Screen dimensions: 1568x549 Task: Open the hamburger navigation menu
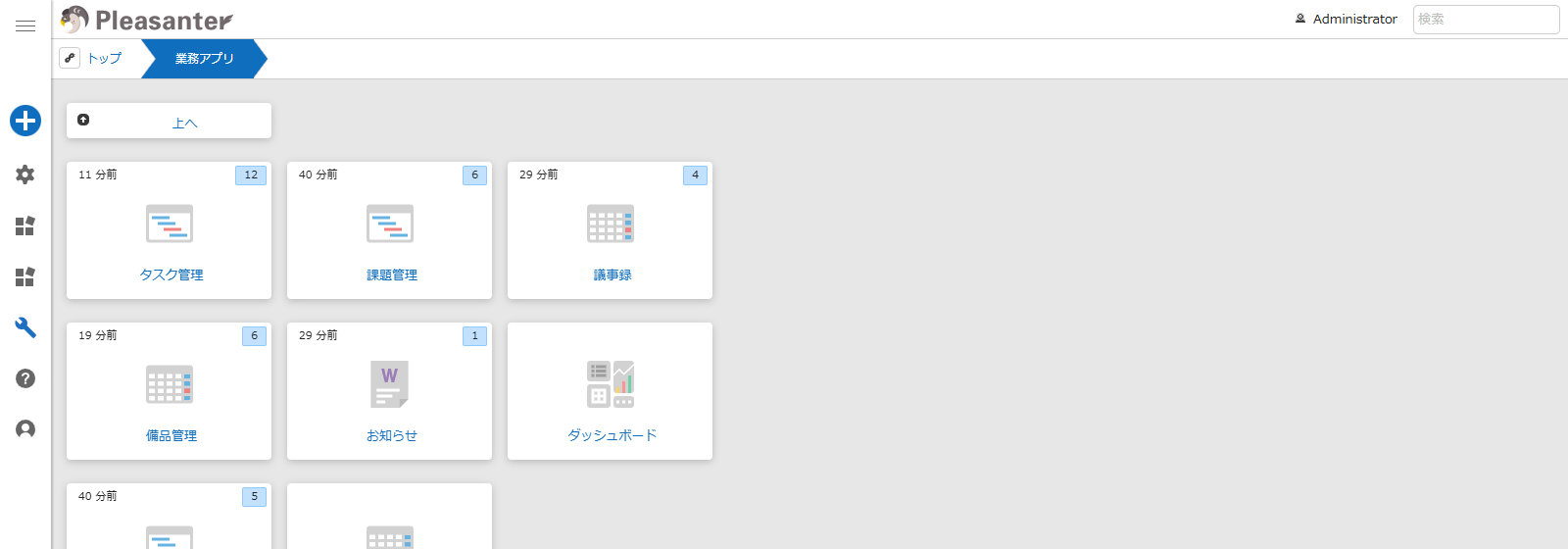tap(25, 26)
